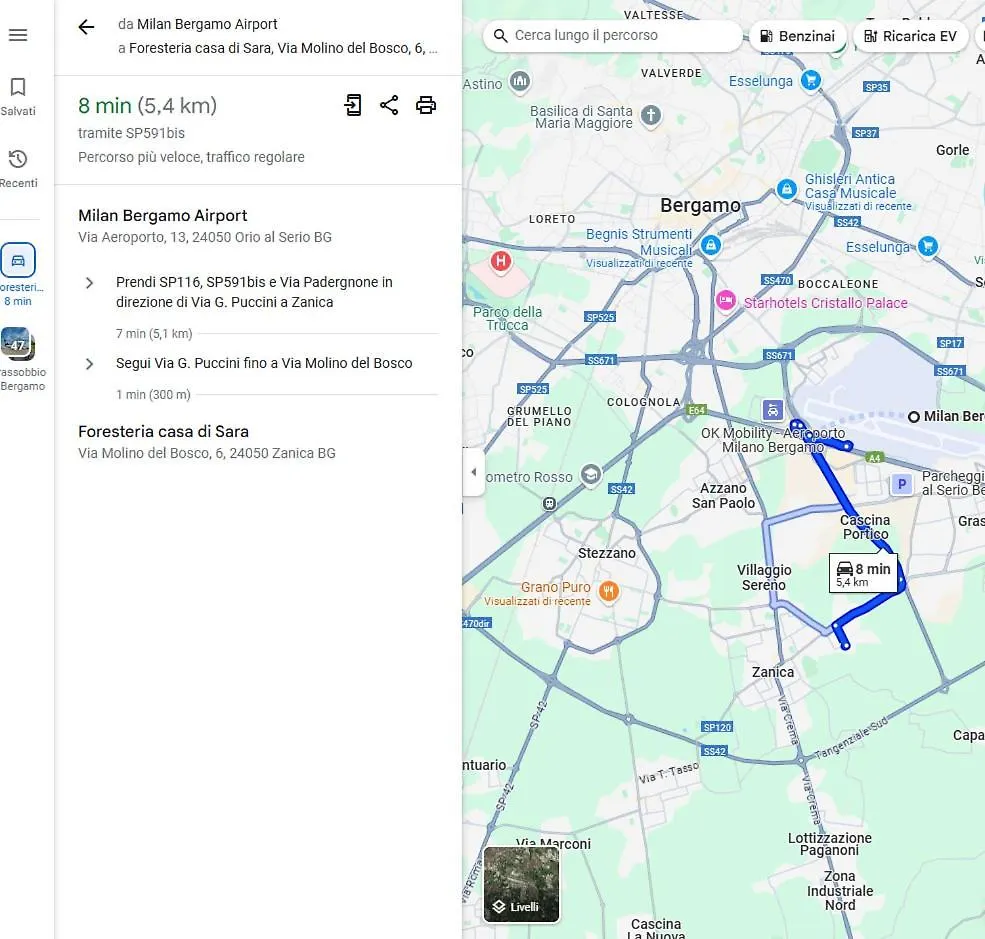Click the train station icon near Stezzano
This screenshot has width=985, height=939.
click(550, 504)
